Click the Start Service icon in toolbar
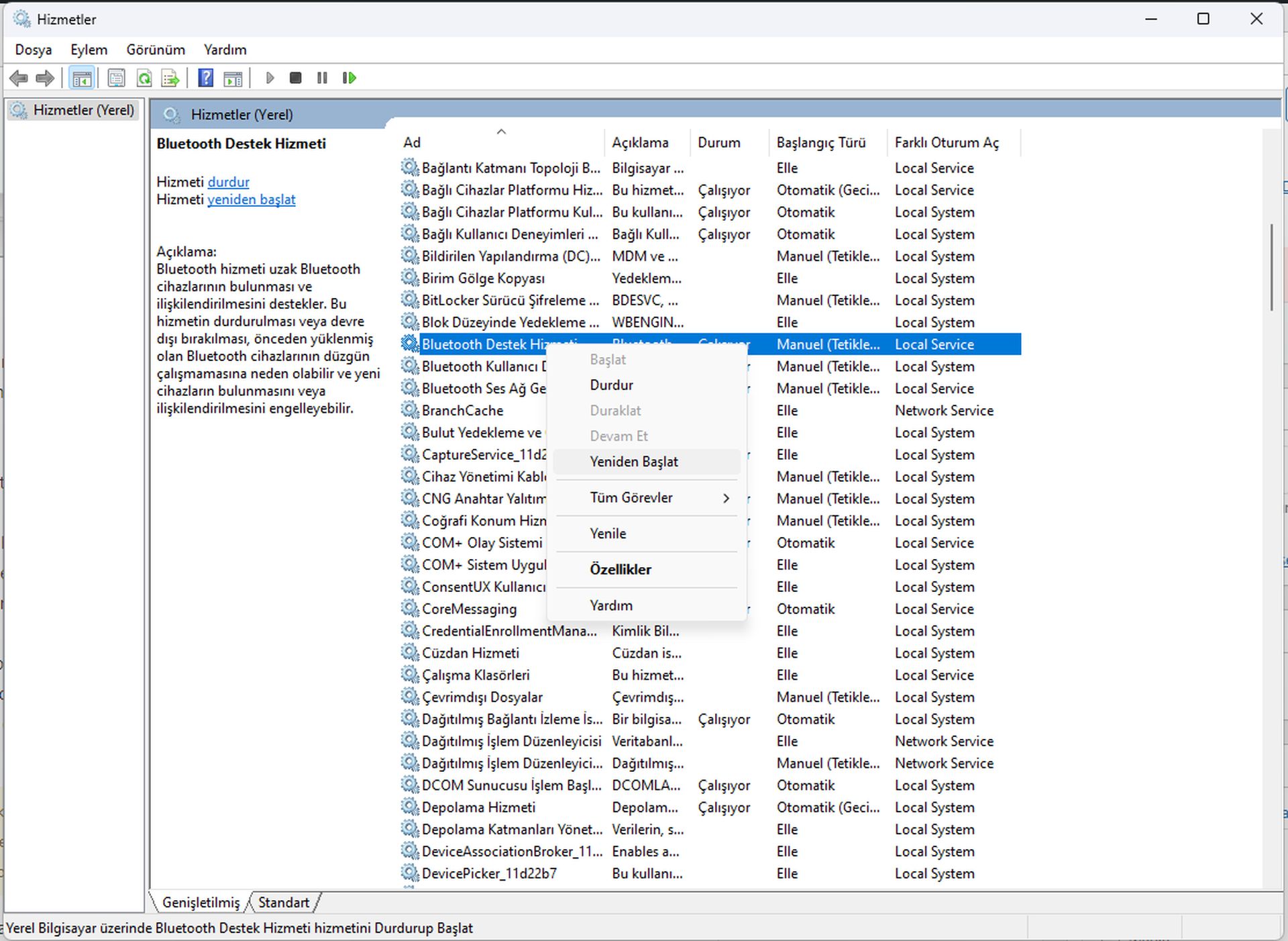This screenshot has height=941, width=1288. point(270,77)
